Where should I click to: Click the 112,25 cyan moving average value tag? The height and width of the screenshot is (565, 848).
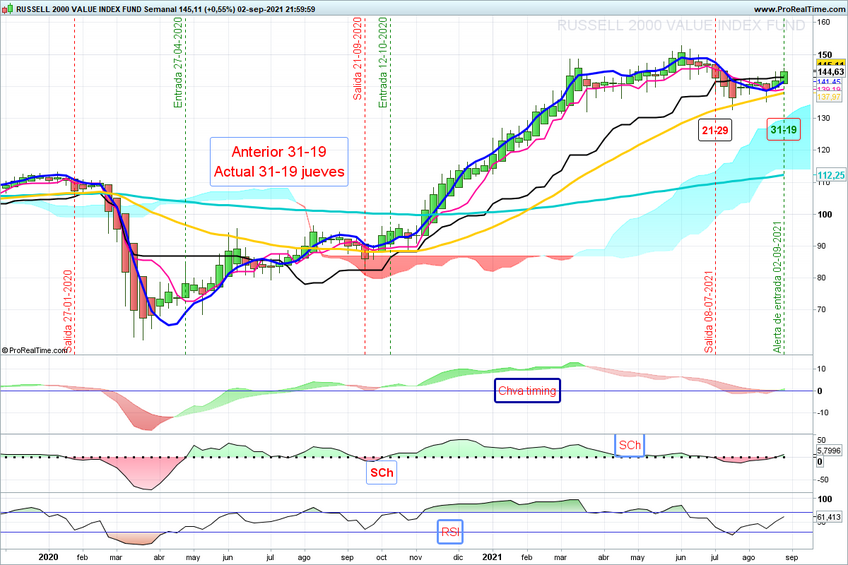pyautogui.click(x=830, y=175)
